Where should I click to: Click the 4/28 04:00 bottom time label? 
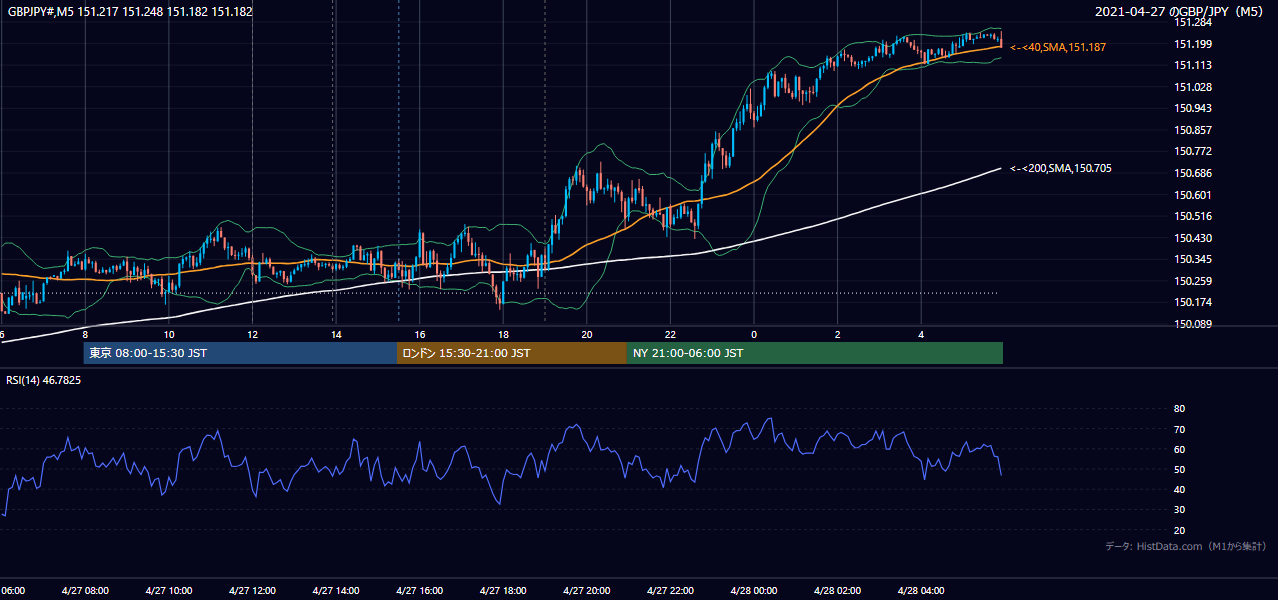pyautogui.click(x=920, y=590)
